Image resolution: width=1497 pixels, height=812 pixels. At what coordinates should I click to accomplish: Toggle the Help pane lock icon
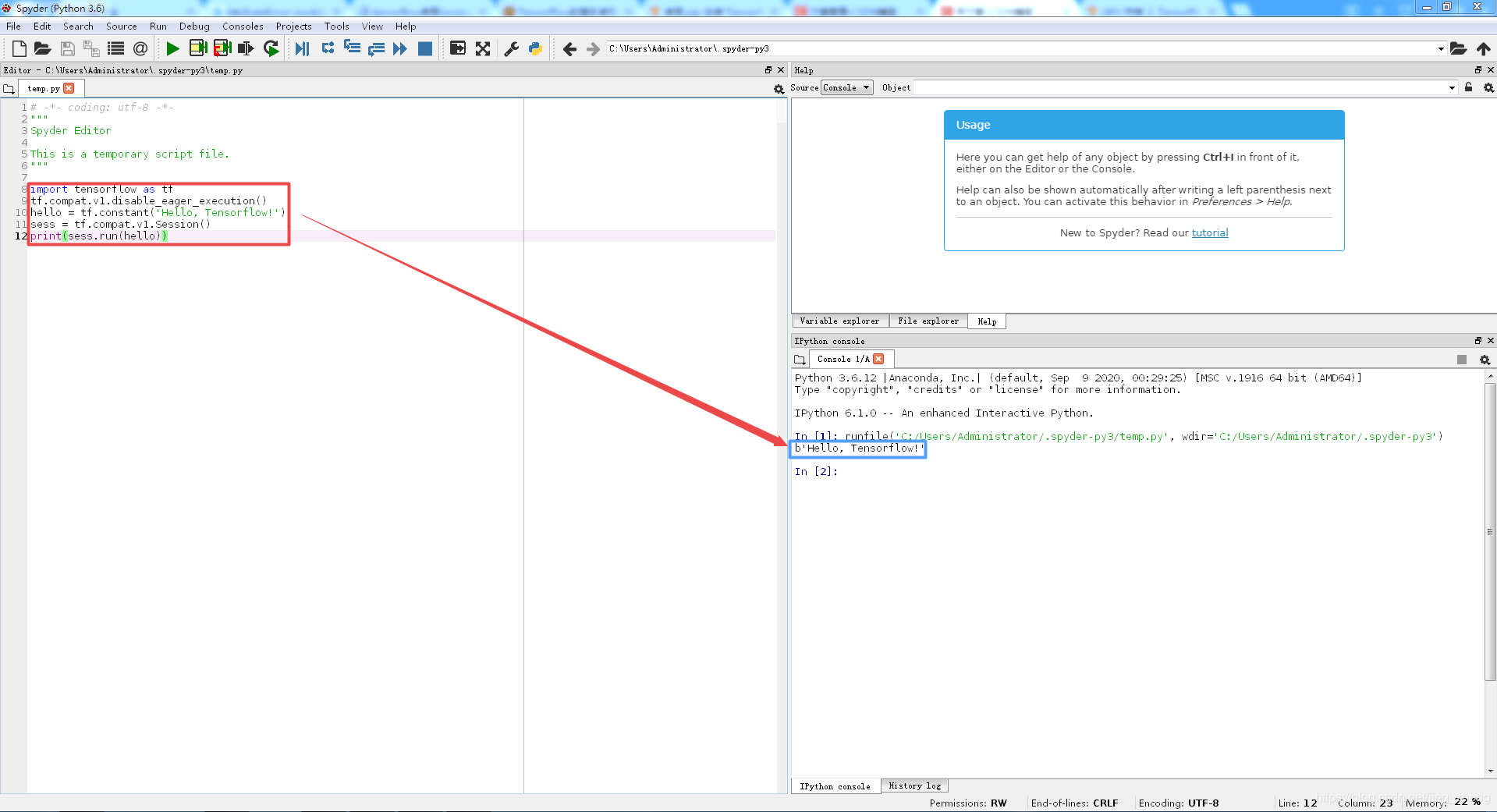pyautogui.click(x=1468, y=87)
